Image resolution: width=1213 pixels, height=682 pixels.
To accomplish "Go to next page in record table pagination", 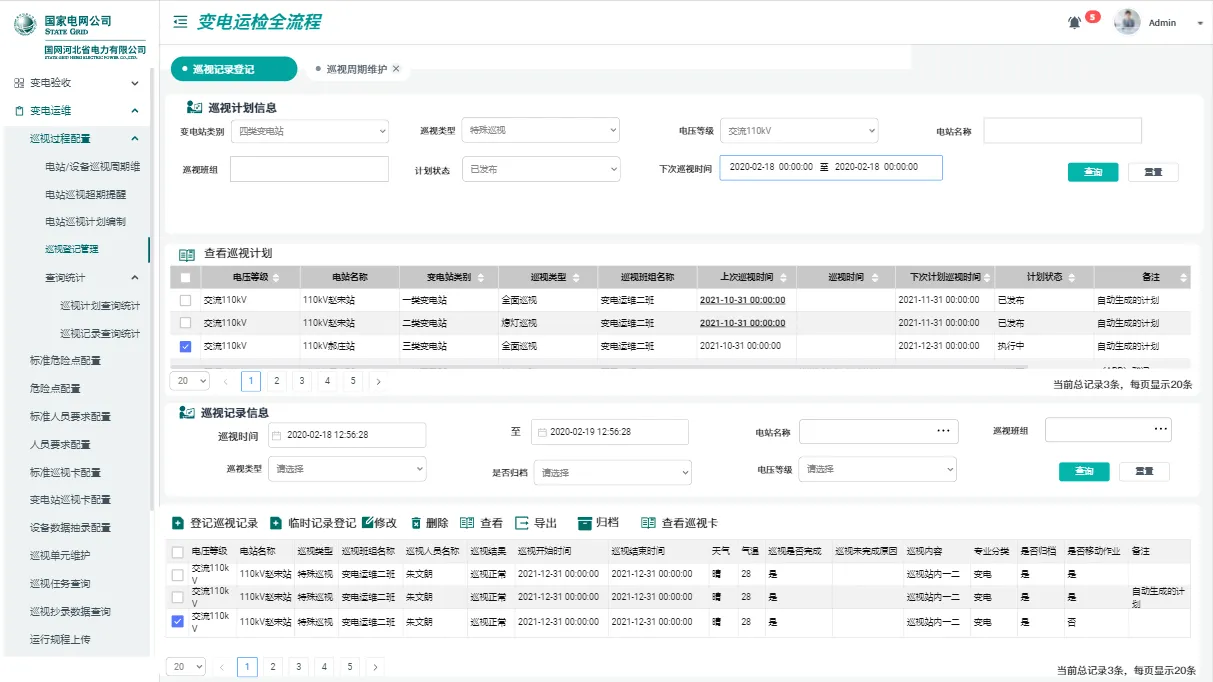I will 375,666.
